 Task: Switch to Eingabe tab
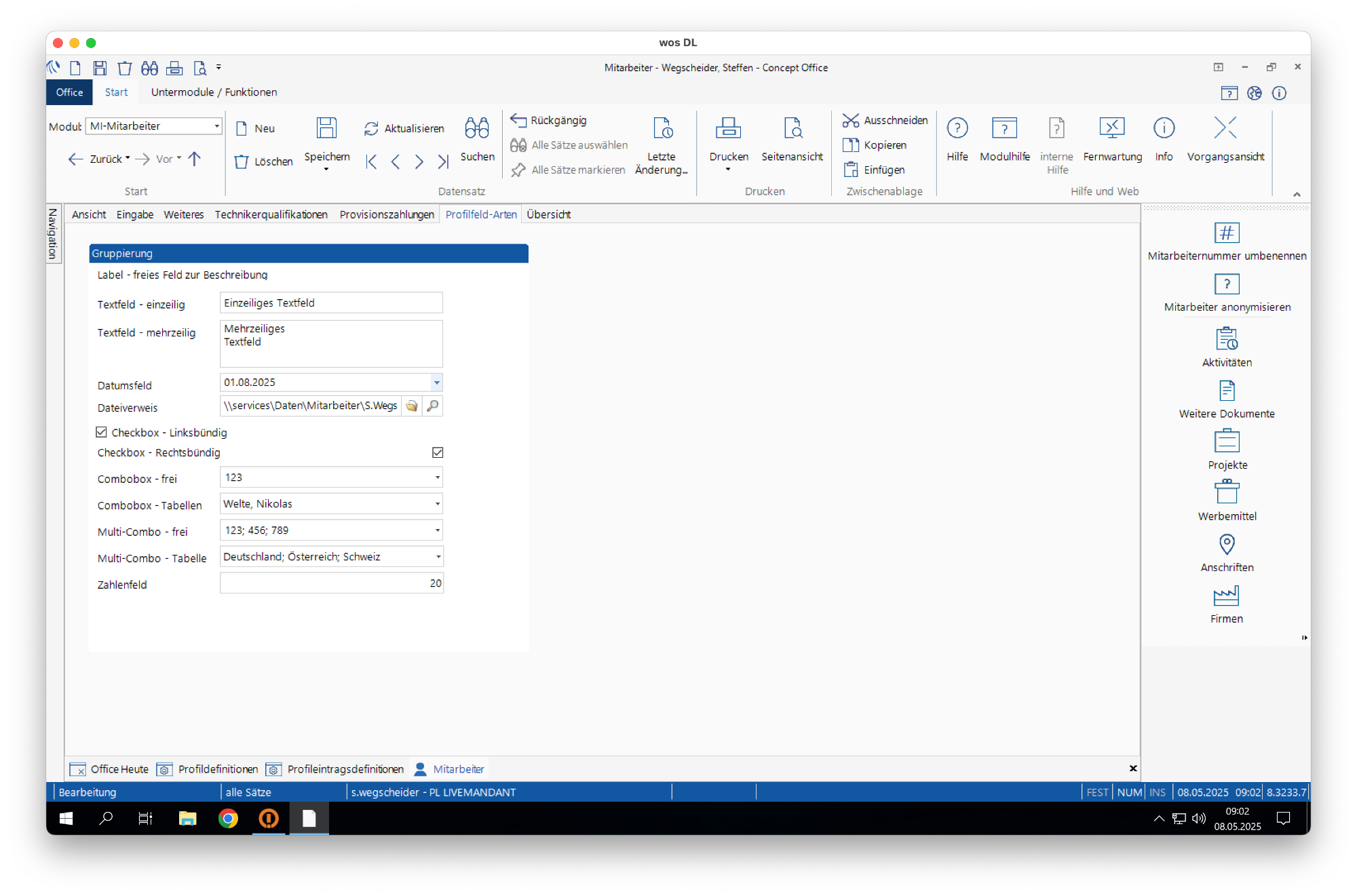(135, 214)
